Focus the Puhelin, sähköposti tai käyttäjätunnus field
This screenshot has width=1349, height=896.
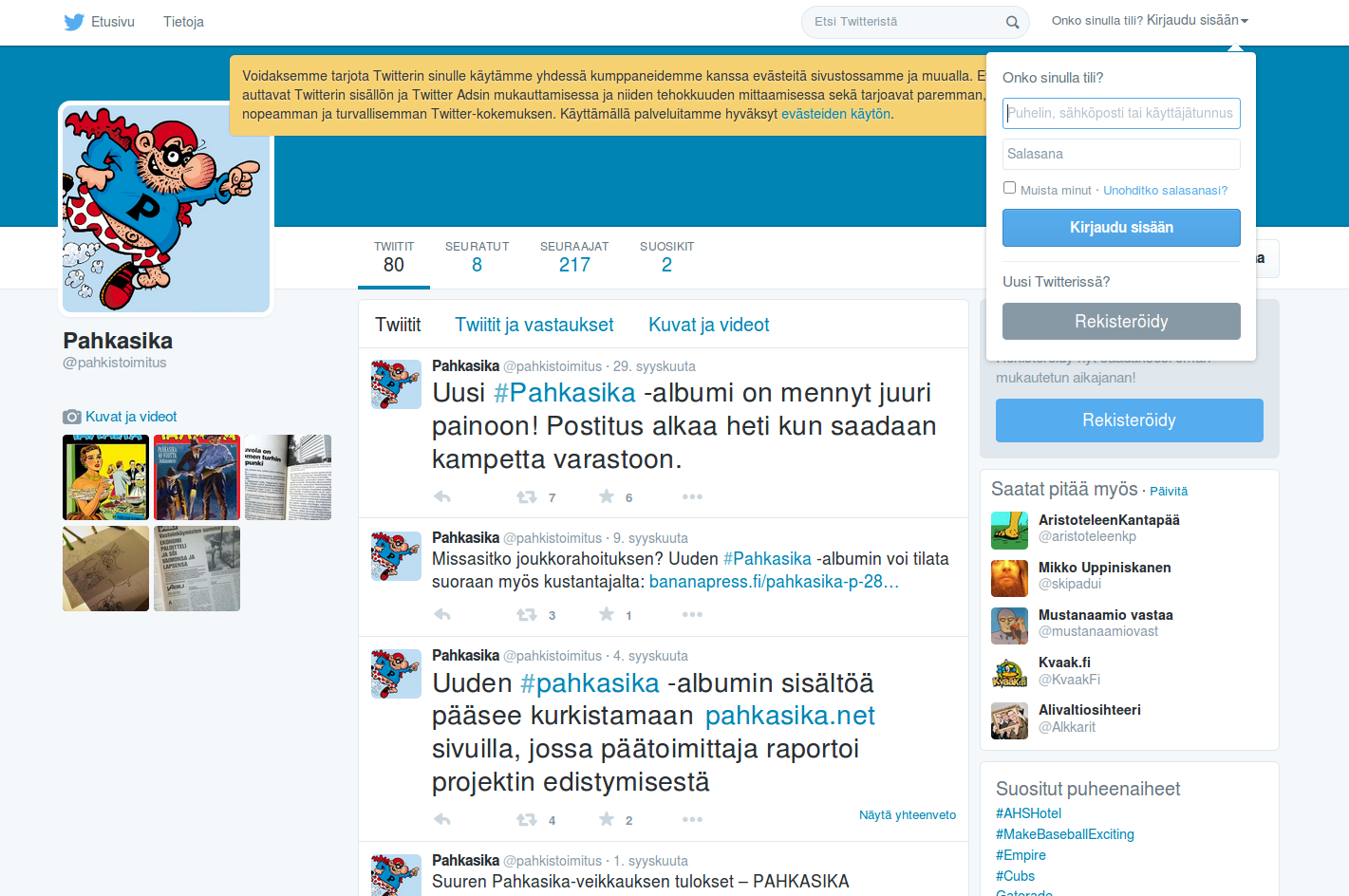pos(1121,113)
